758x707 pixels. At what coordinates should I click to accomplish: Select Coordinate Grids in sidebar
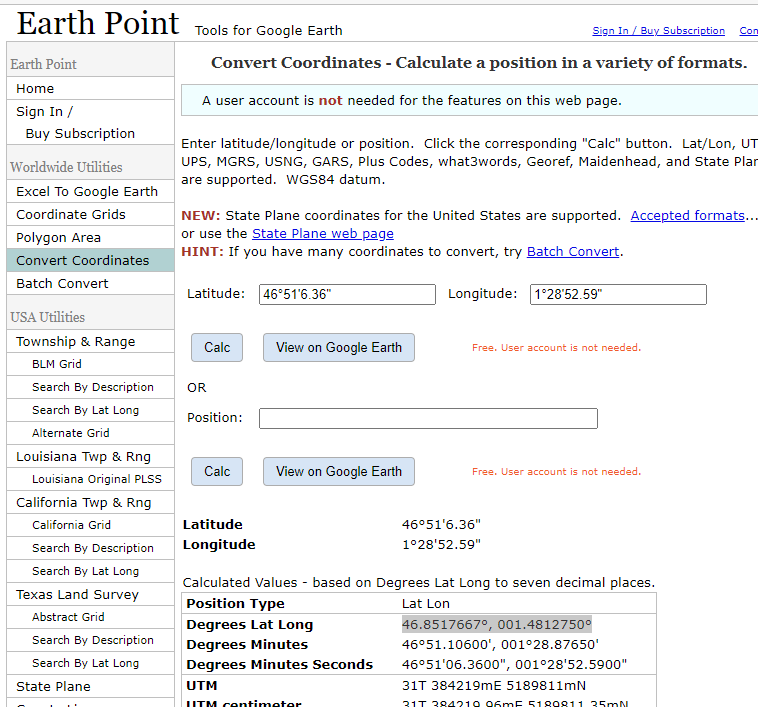(x=71, y=215)
